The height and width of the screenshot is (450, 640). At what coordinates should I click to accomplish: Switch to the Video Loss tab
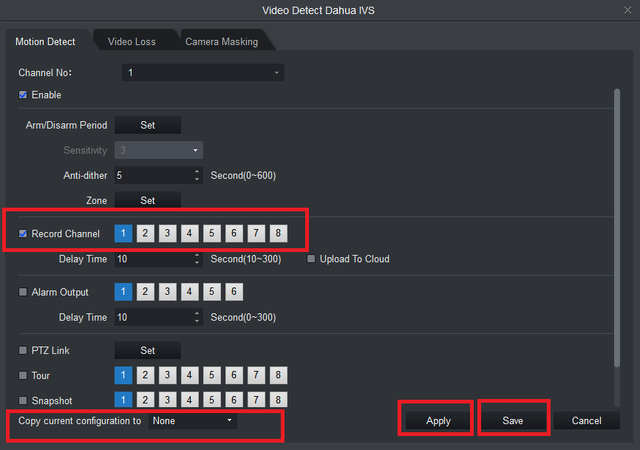coord(132,41)
